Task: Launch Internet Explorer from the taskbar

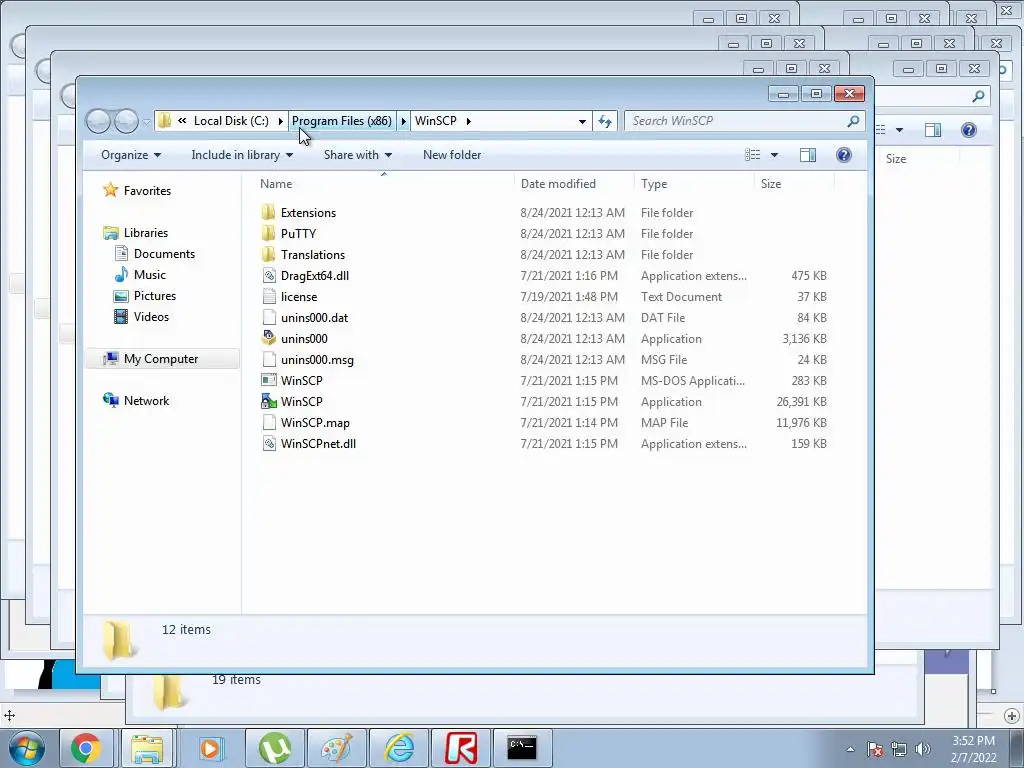Action: tap(399, 748)
